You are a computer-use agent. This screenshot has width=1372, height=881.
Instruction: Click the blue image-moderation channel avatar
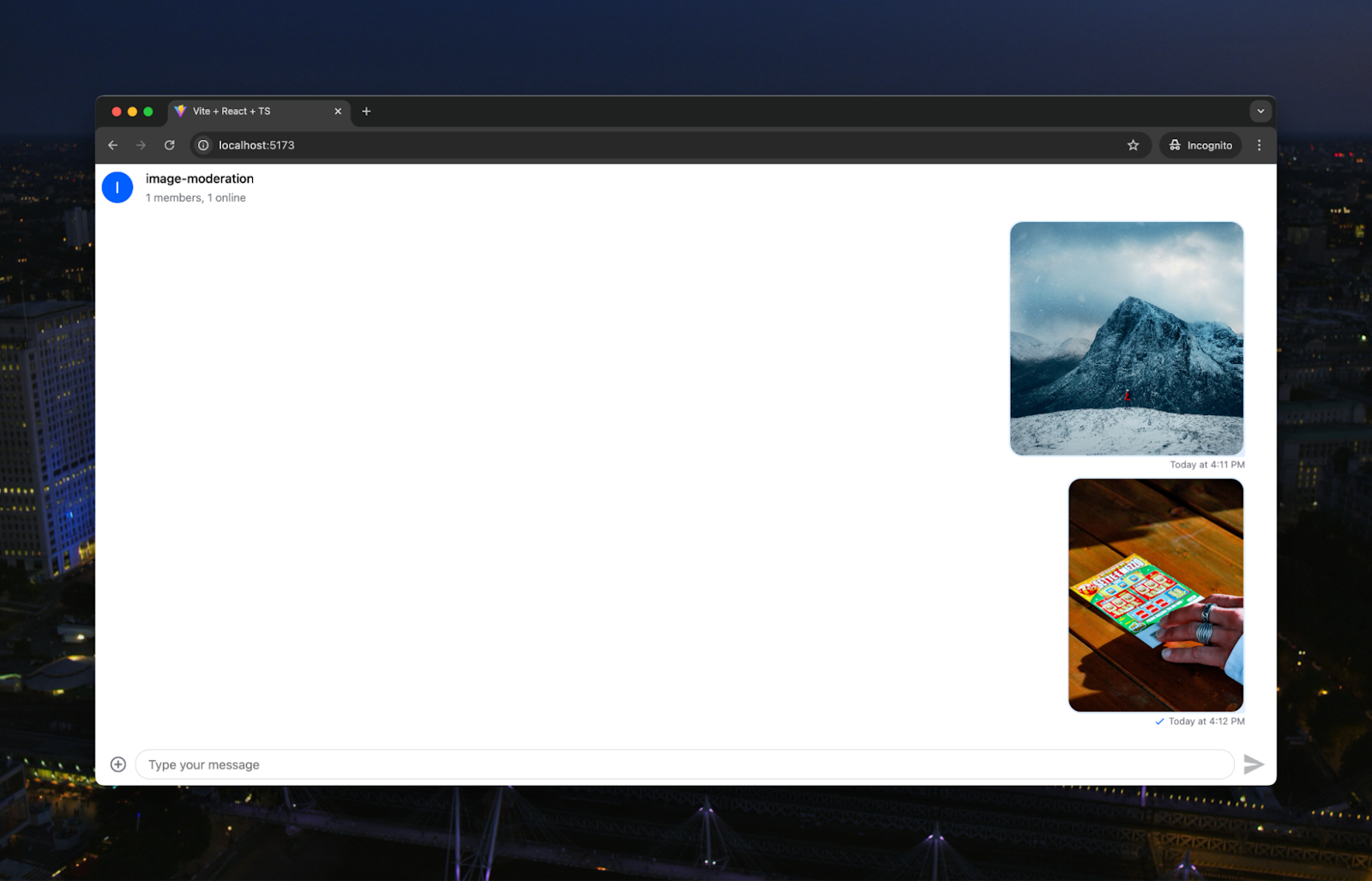click(117, 187)
